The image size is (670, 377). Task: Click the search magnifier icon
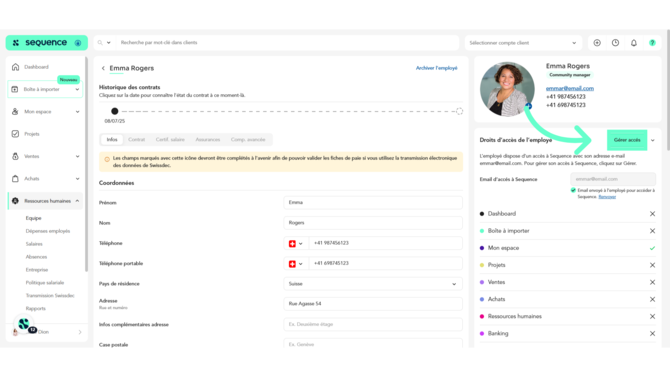click(100, 43)
